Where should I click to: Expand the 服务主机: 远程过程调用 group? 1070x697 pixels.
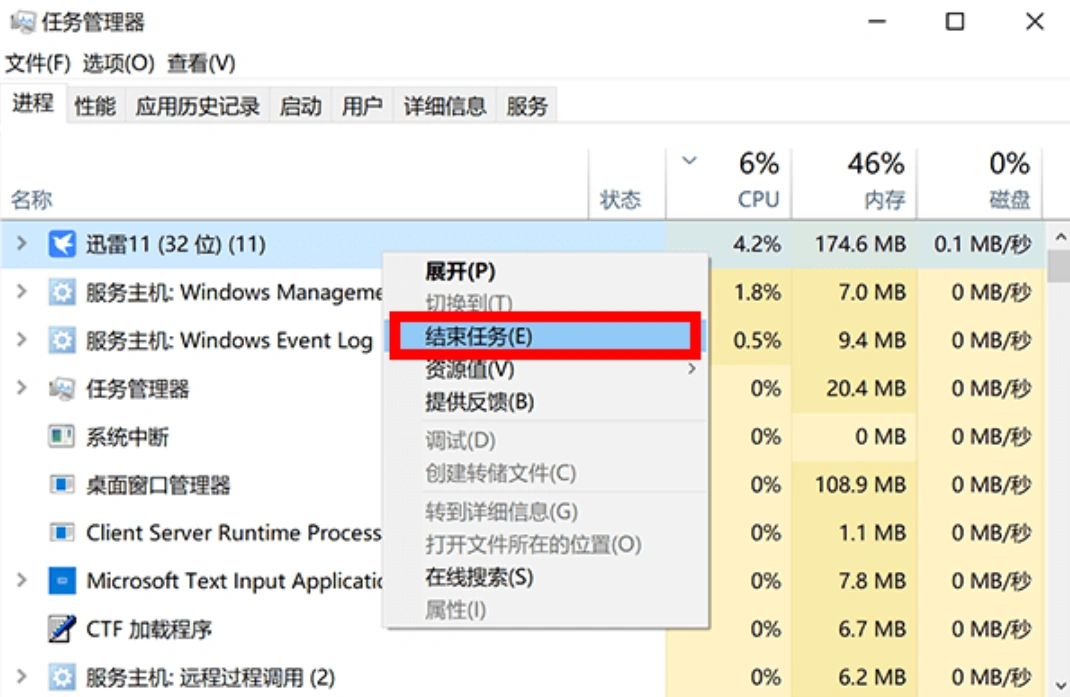click(21, 677)
